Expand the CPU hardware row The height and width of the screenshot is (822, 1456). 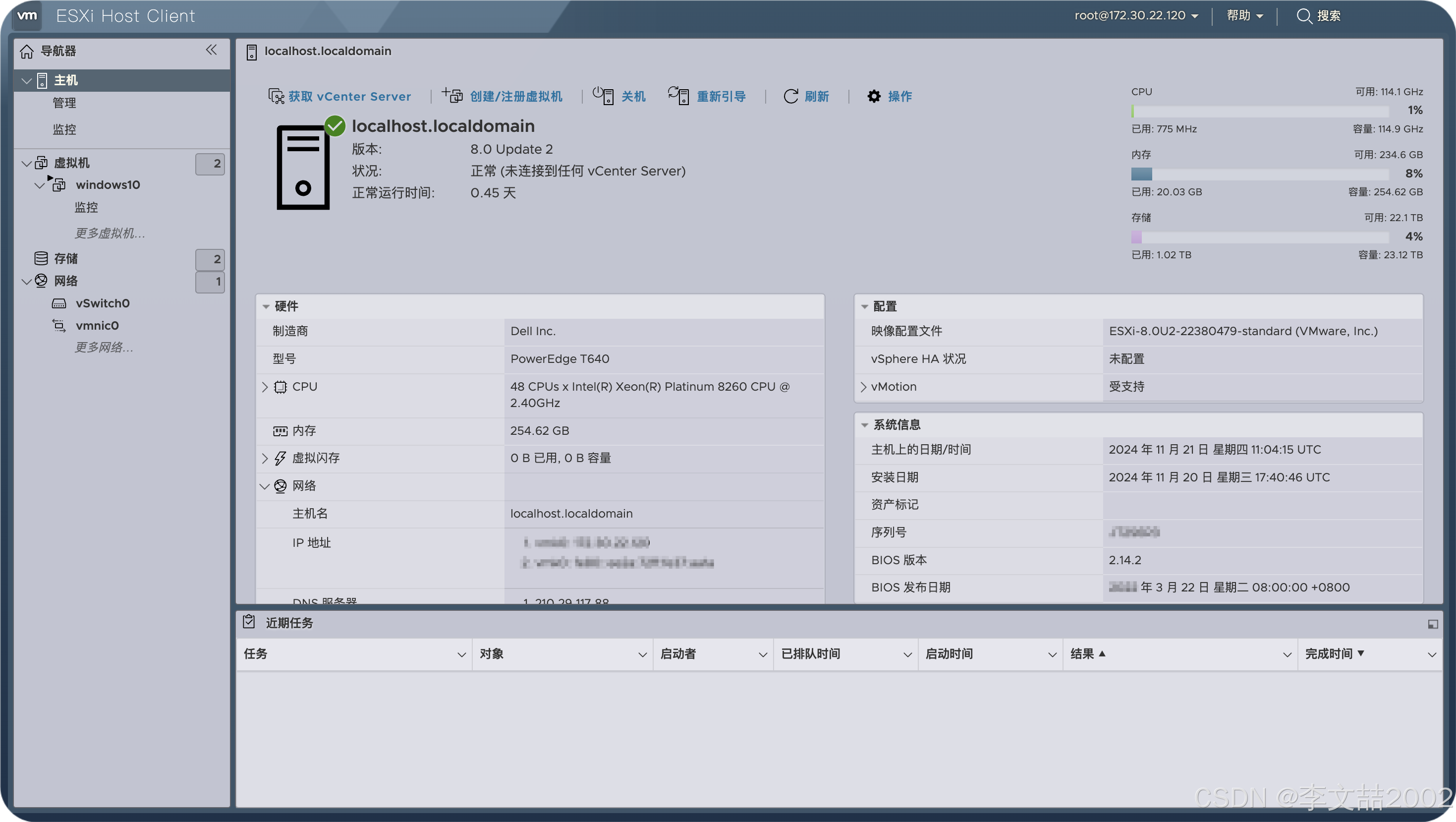(x=265, y=387)
